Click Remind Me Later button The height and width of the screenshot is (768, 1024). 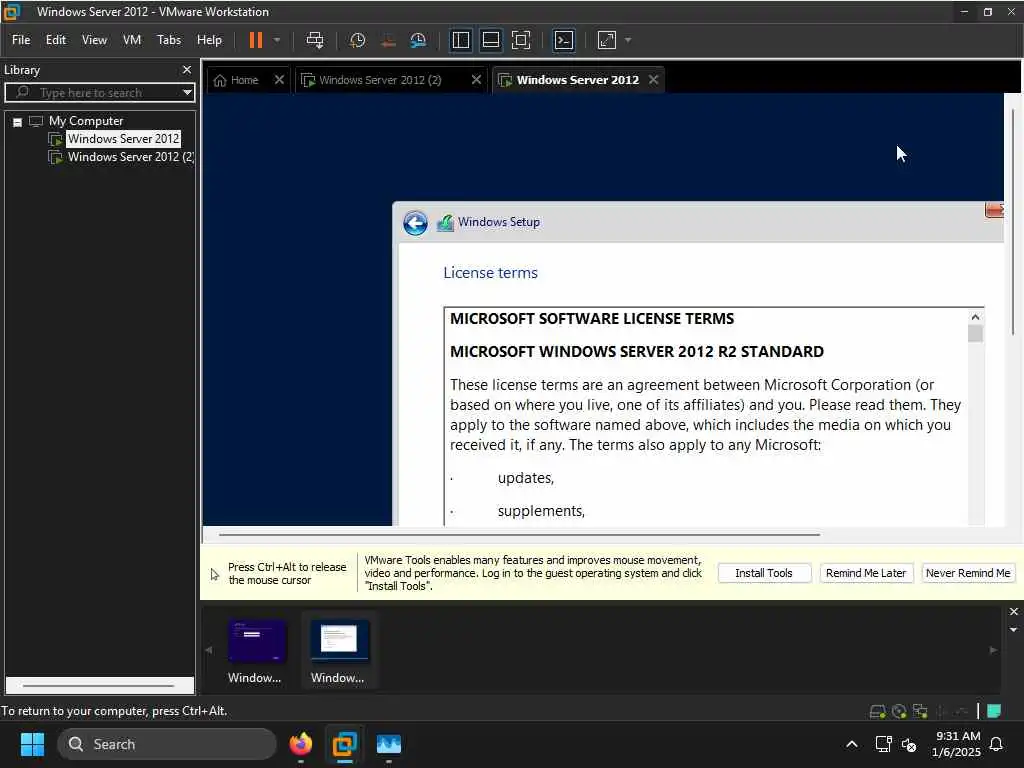(866, 573)
